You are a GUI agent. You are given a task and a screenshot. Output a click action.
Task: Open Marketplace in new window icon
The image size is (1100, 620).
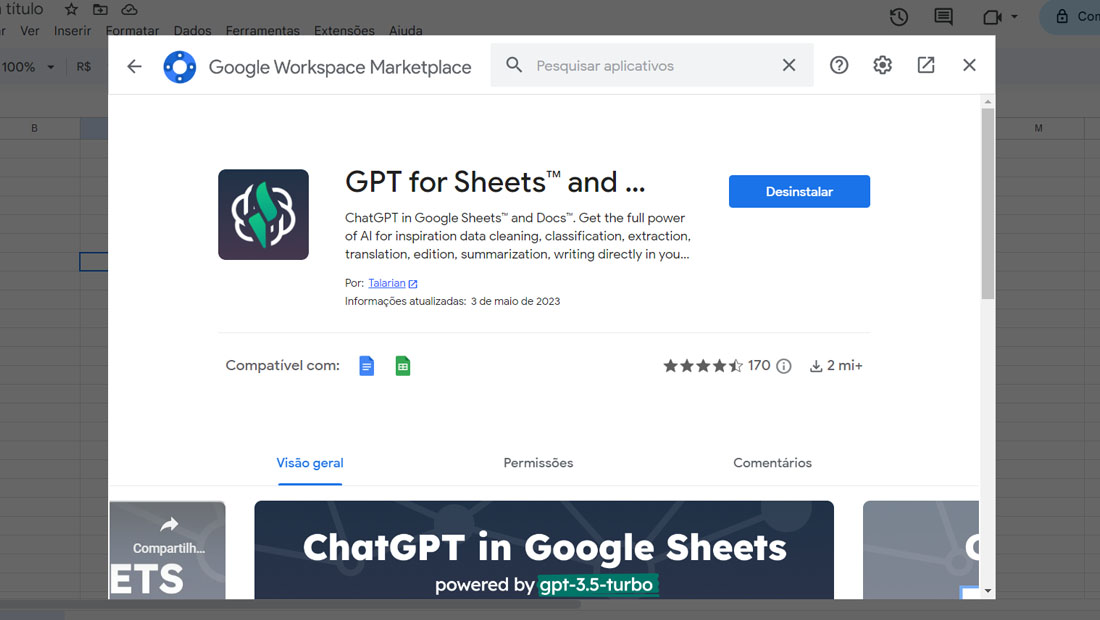[926, 65]
